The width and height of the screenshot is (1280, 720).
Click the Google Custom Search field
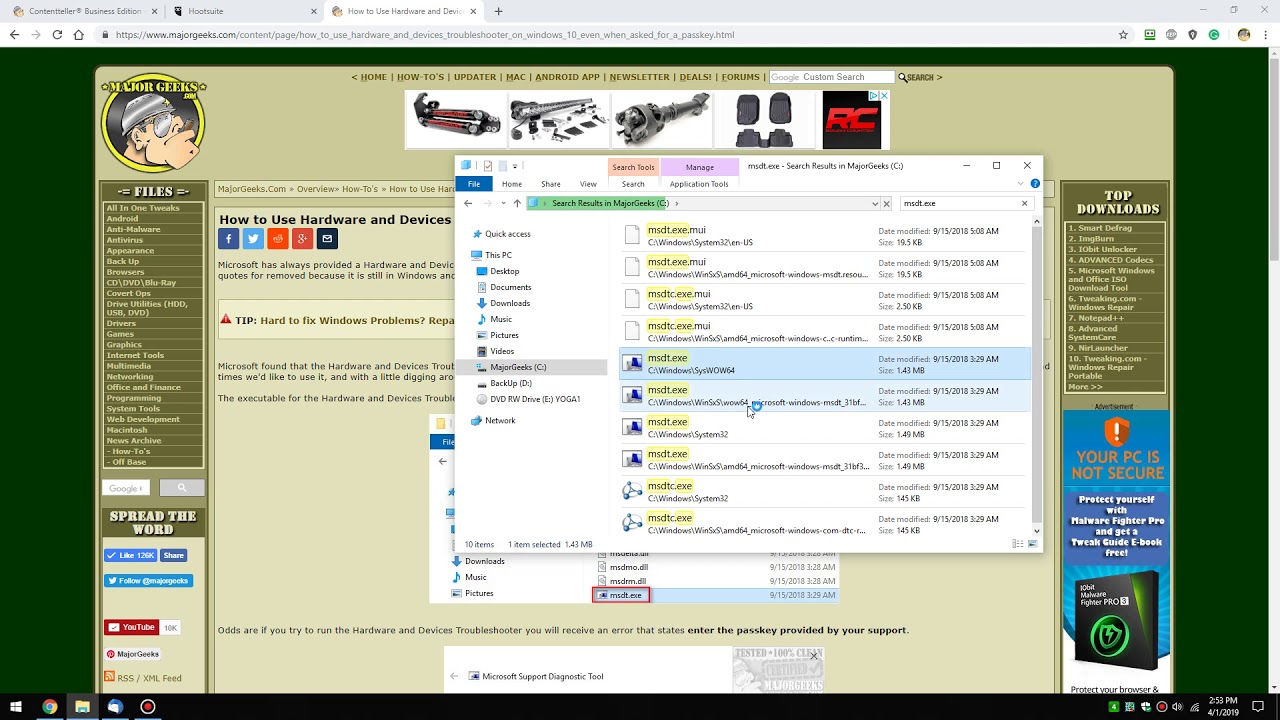(x=832, y=77)
